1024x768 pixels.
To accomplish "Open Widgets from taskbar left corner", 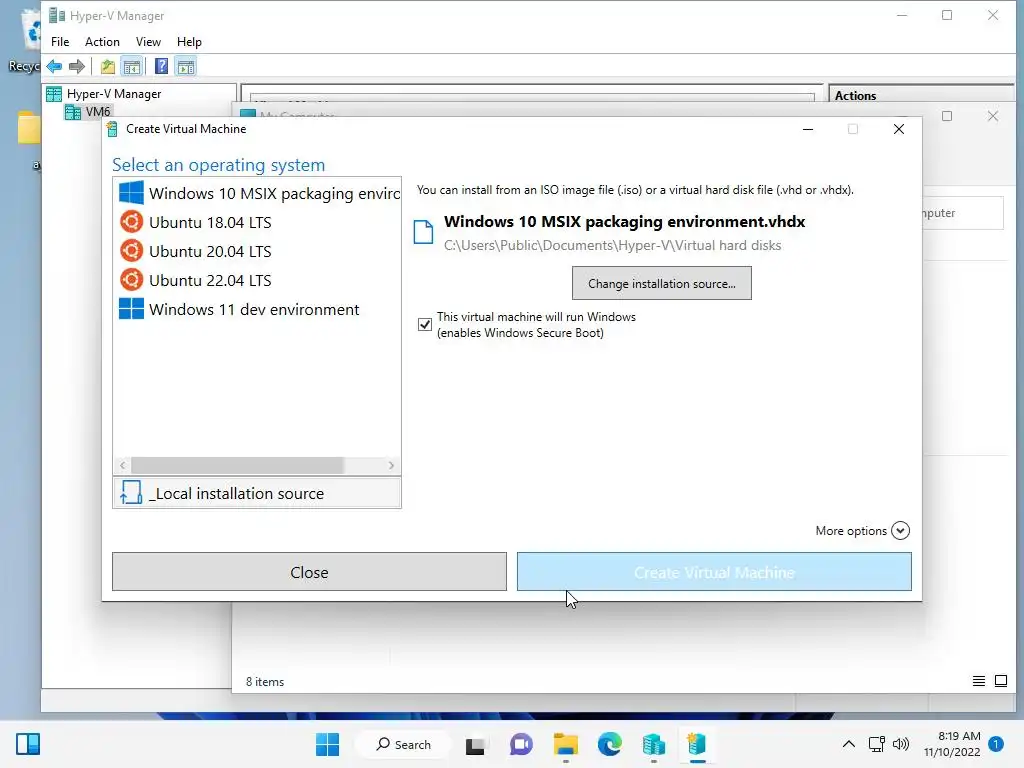I will coord(28,744).
